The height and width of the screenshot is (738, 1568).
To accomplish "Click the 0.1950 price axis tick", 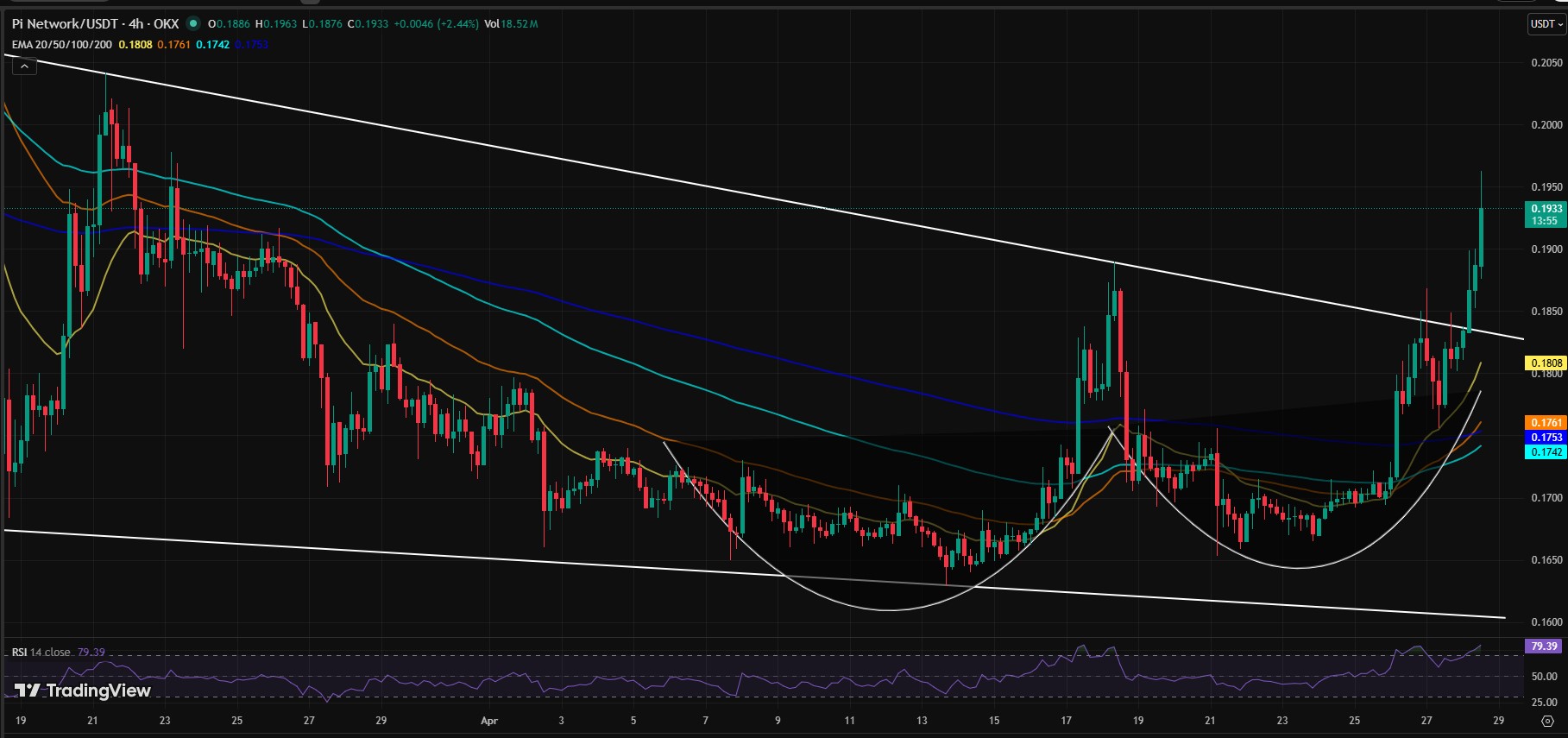I will 1546,187.
